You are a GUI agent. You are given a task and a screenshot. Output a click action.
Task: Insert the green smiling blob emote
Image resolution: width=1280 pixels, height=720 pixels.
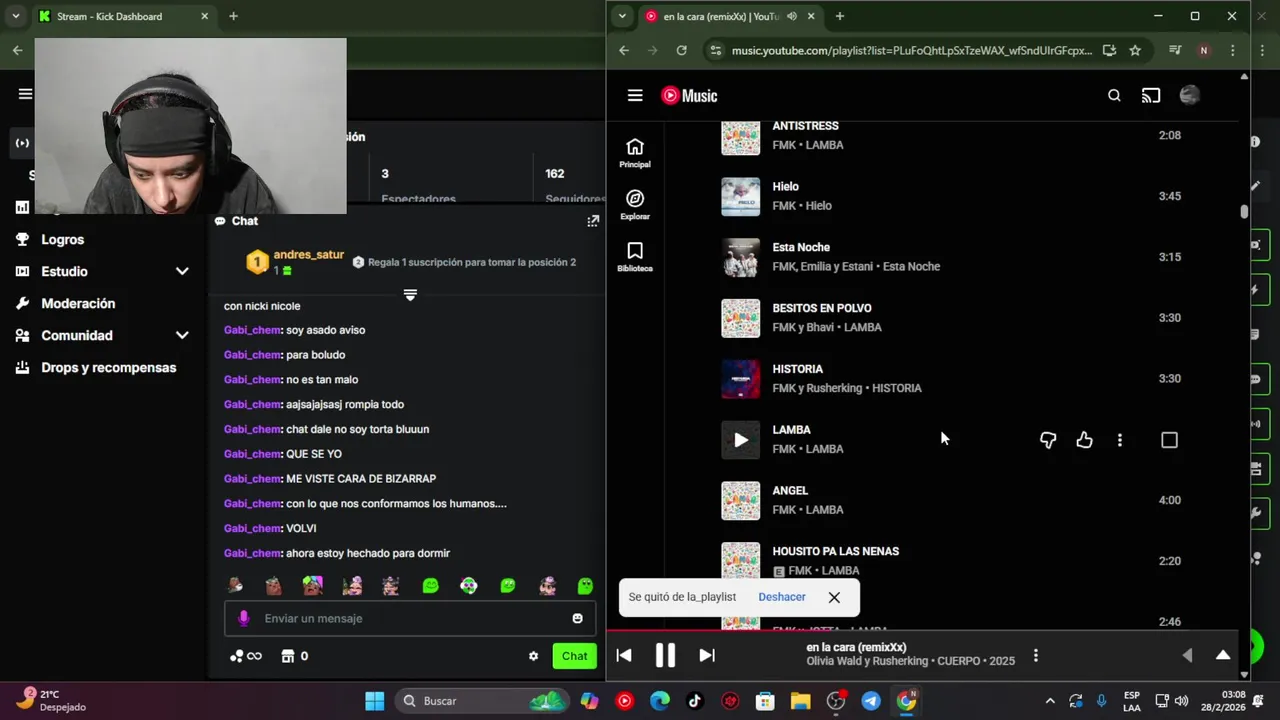(x=431, y=586)
